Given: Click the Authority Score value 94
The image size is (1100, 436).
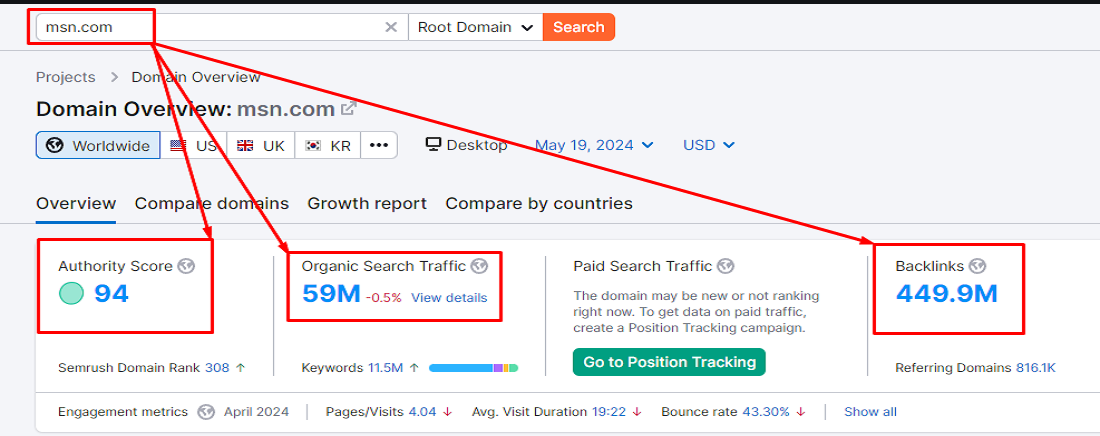Looking at the screenshot, I should (112, 293).
